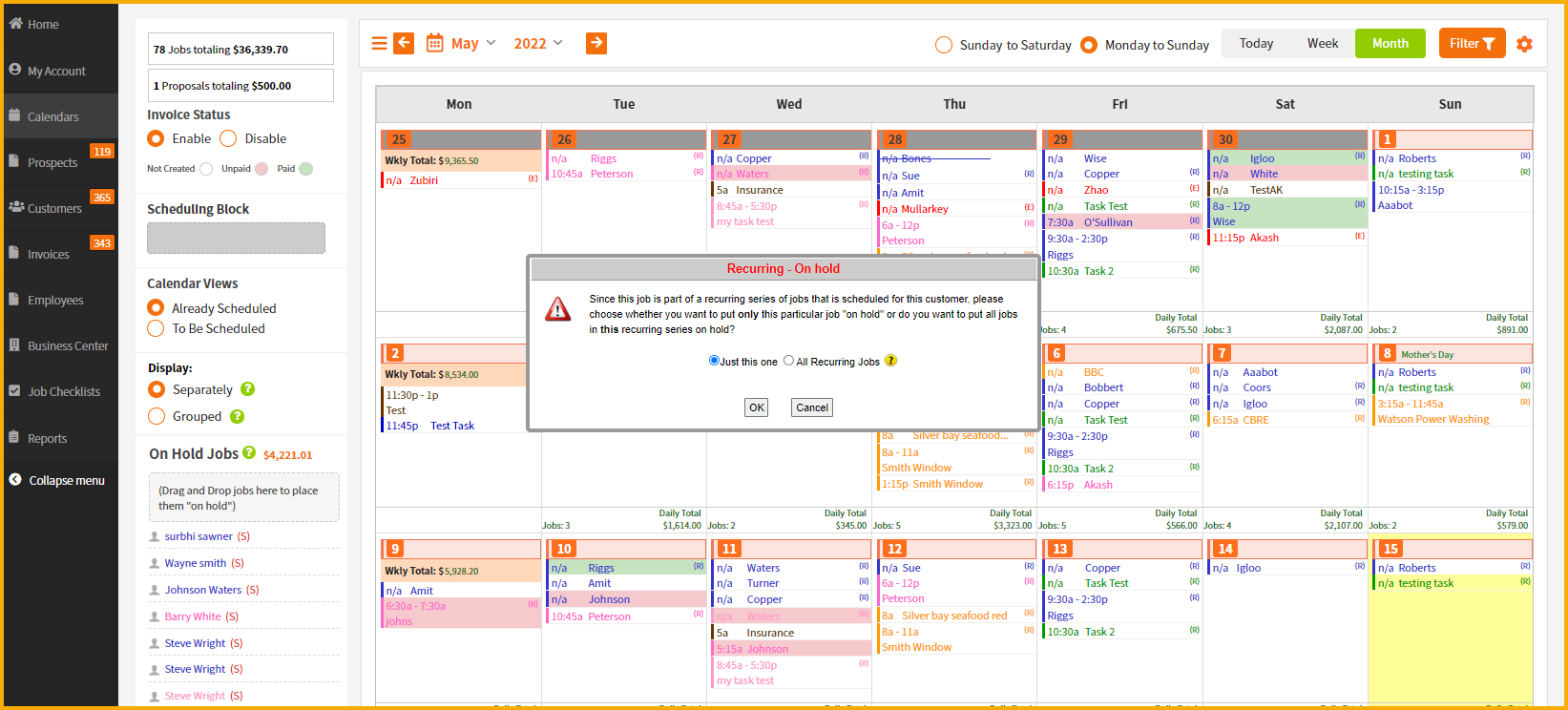
Task: Click help icon next to All Recurring Jobs
Action: 890,361
